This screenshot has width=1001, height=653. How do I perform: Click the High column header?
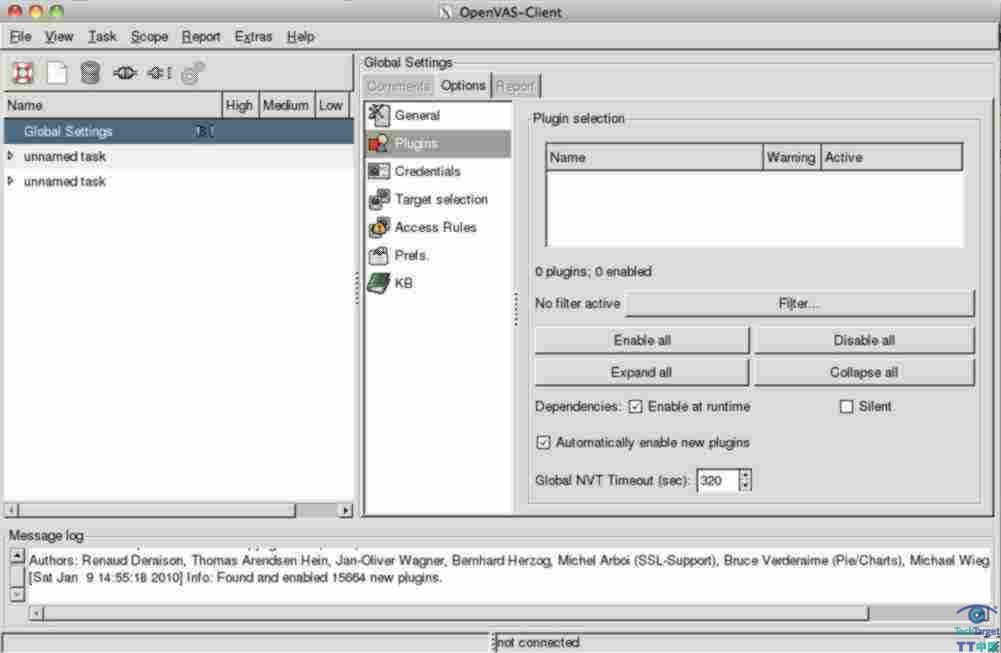239,105
